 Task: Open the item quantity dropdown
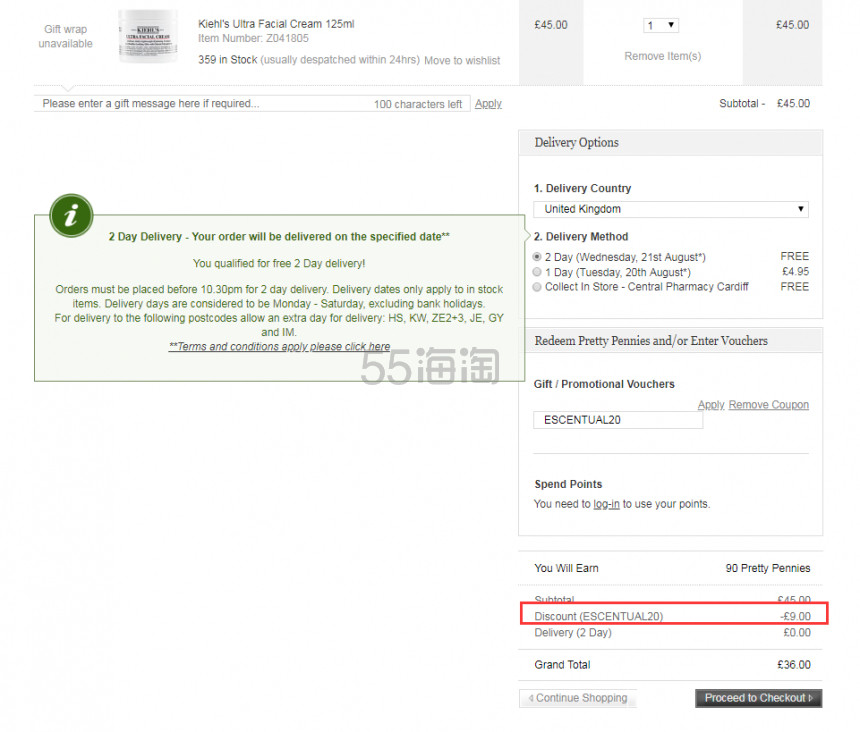click(x=661, y=25)
